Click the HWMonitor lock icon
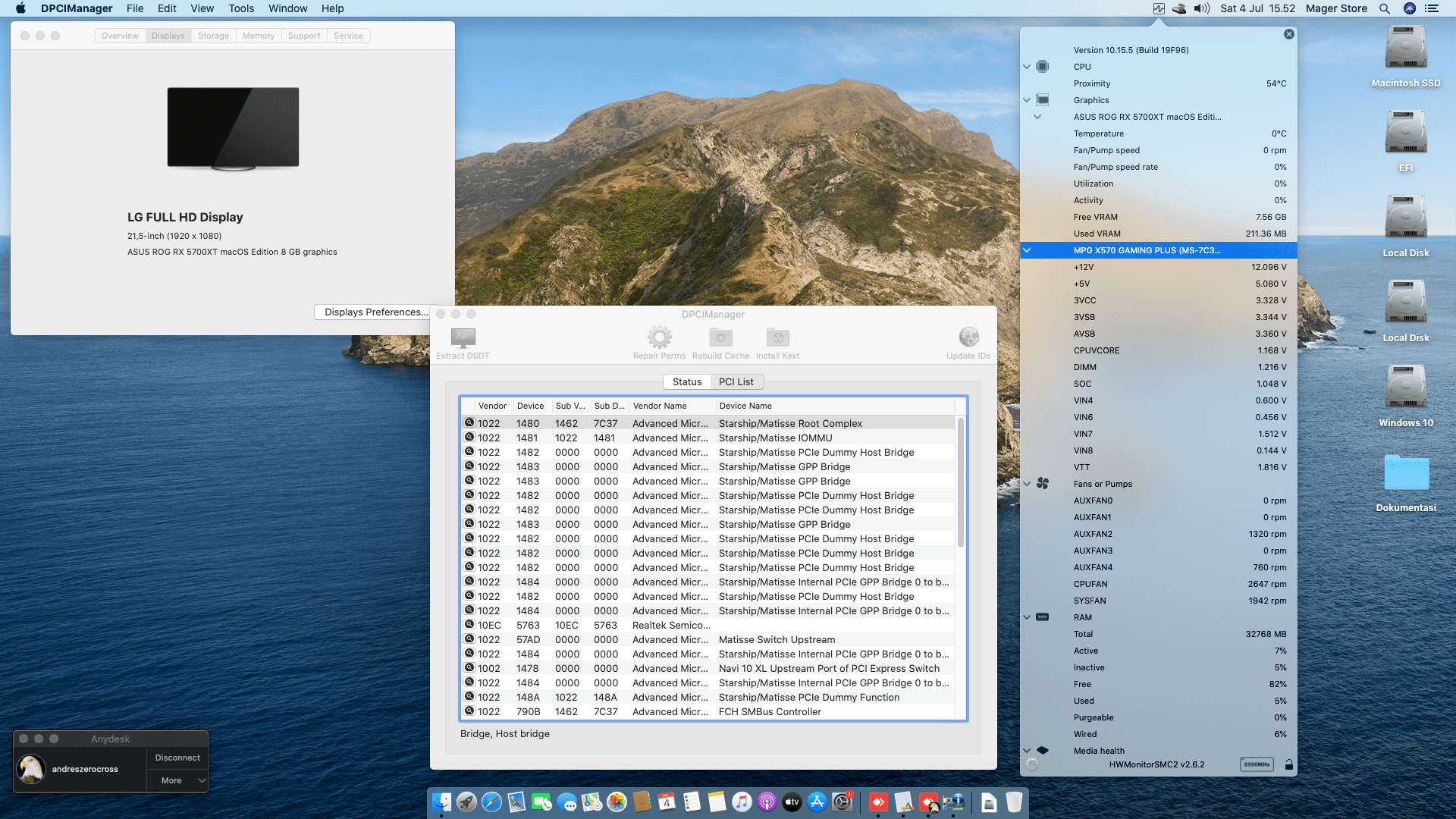 (1288, 764)
